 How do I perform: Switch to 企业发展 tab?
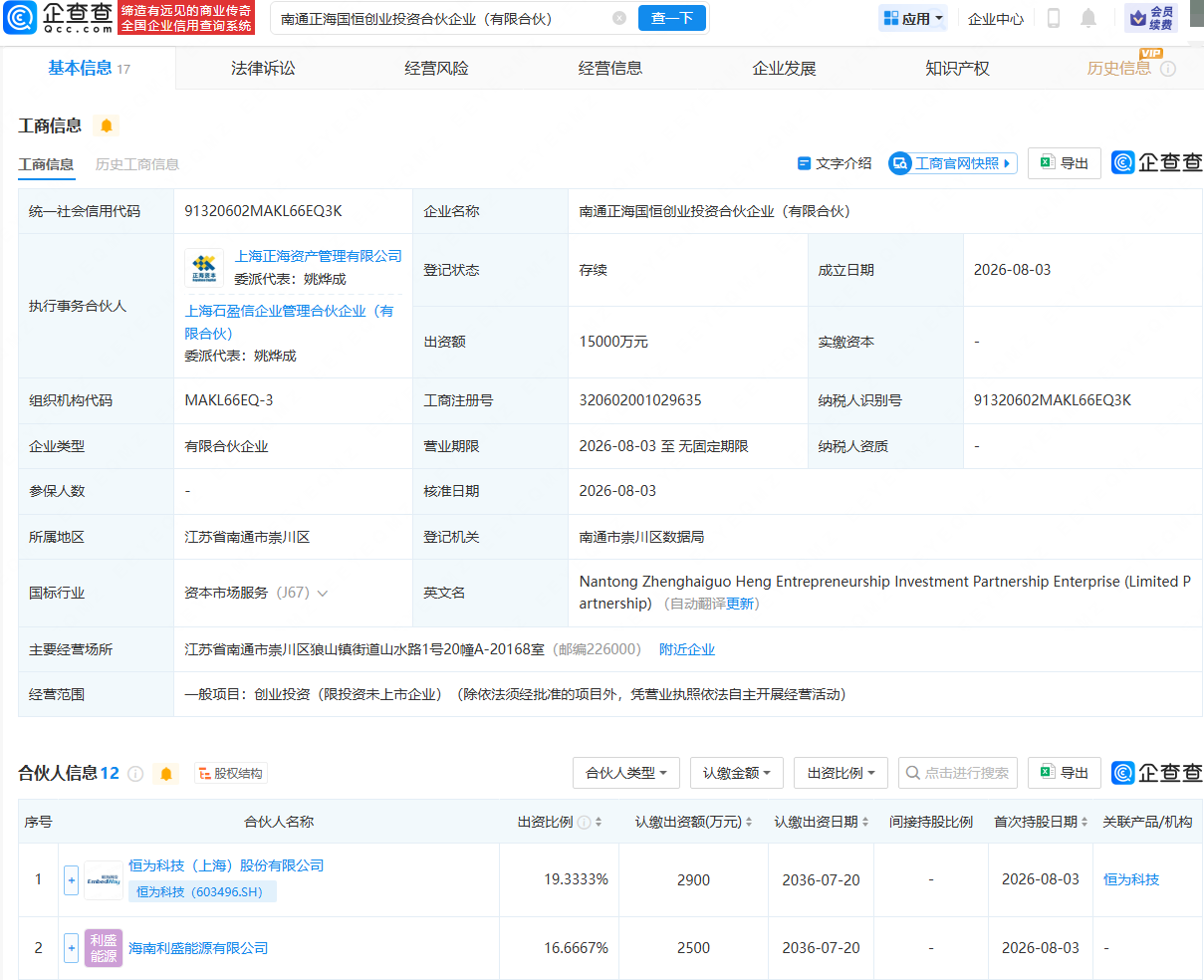tap(784, 69)
